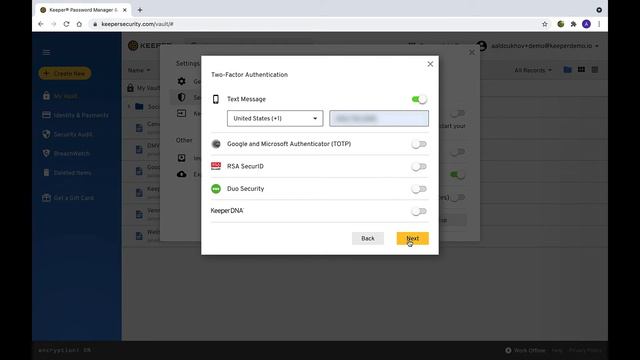Click the Security shield icon in Settings dialog
This screenshot has height=360, width=640.
[182, 97]
